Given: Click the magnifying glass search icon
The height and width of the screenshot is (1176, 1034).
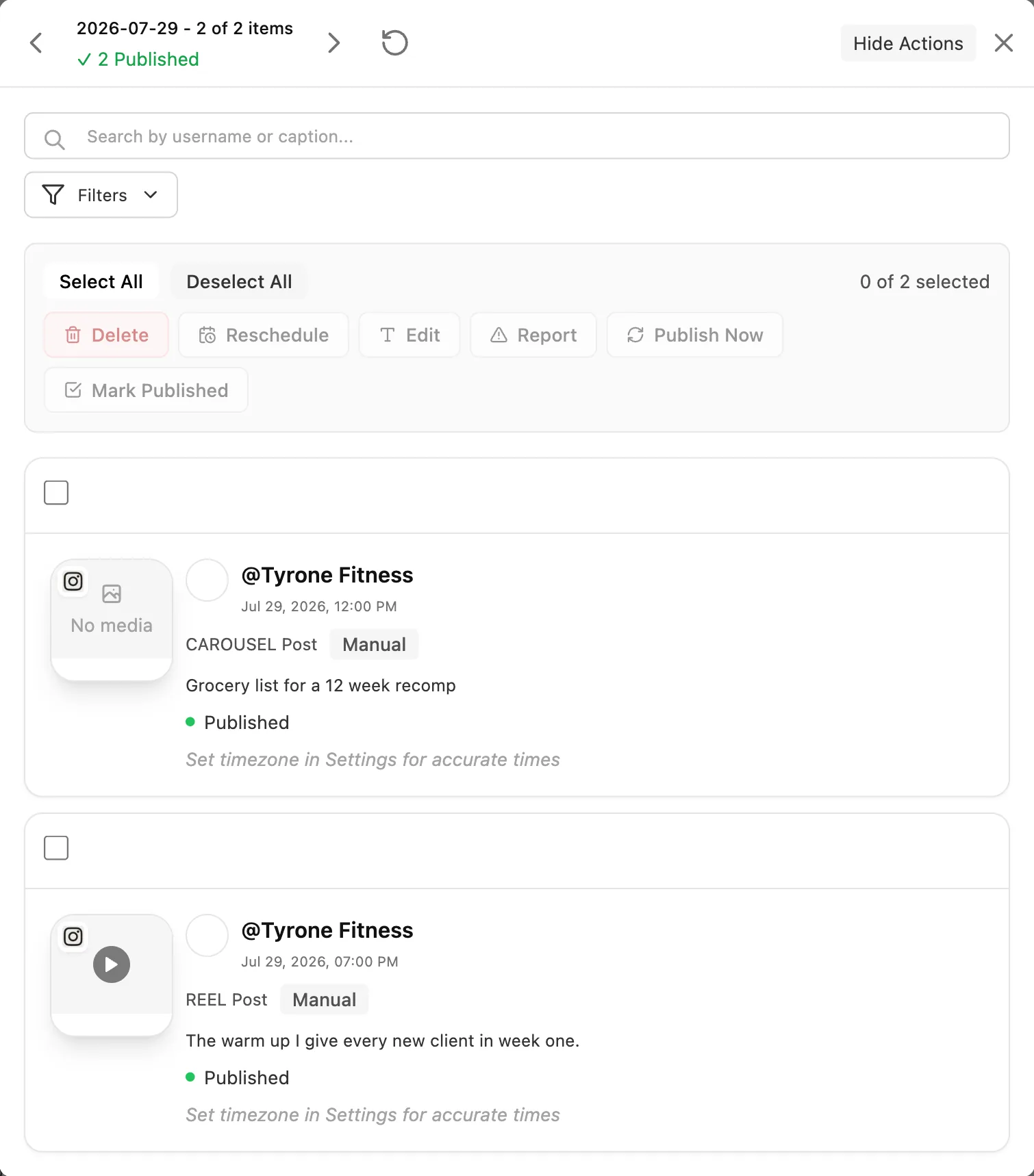Looking at the screenshot, I should click(55, 140).
